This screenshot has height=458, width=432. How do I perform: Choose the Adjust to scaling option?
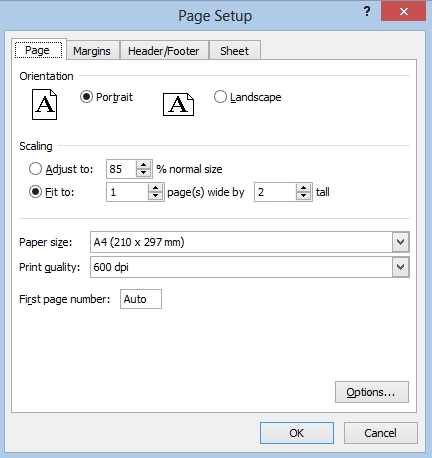coord(35,169)
